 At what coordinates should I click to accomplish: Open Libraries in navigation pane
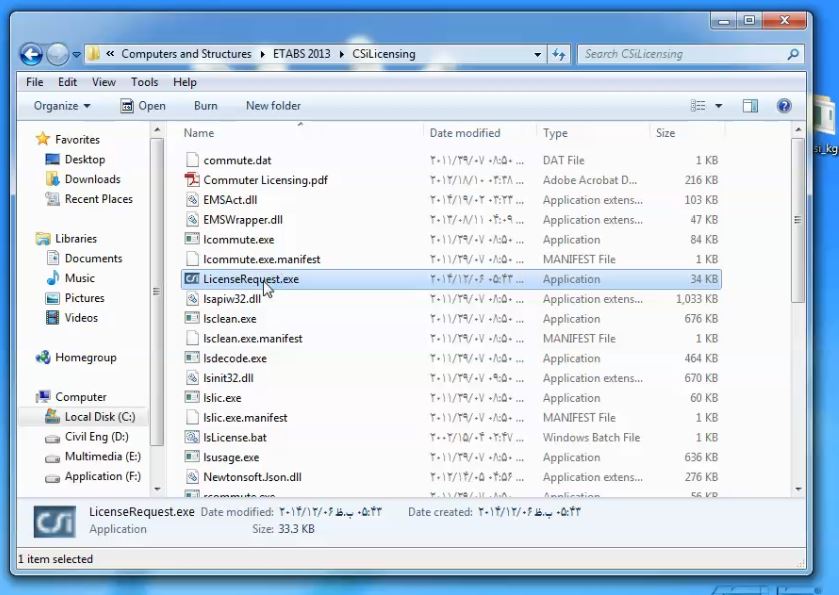click(76, 239)
